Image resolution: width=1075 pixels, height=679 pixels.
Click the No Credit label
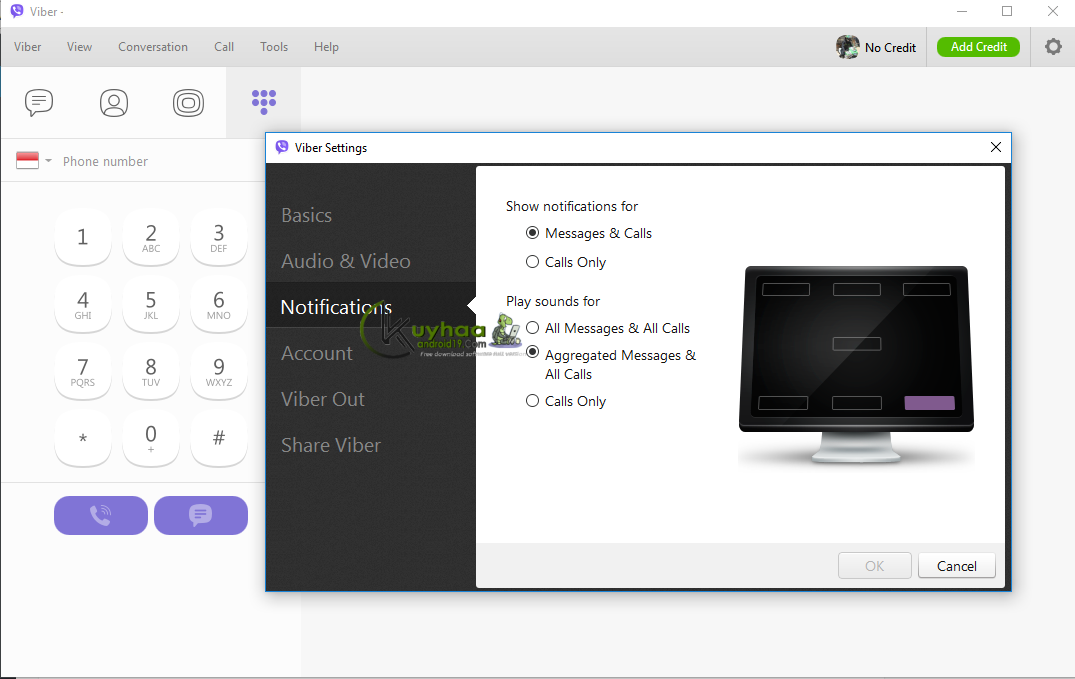coord(891,47)
